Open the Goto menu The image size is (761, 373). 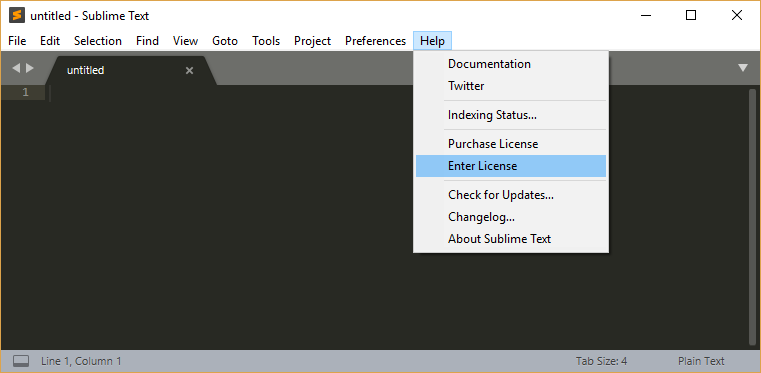point(225,41)
